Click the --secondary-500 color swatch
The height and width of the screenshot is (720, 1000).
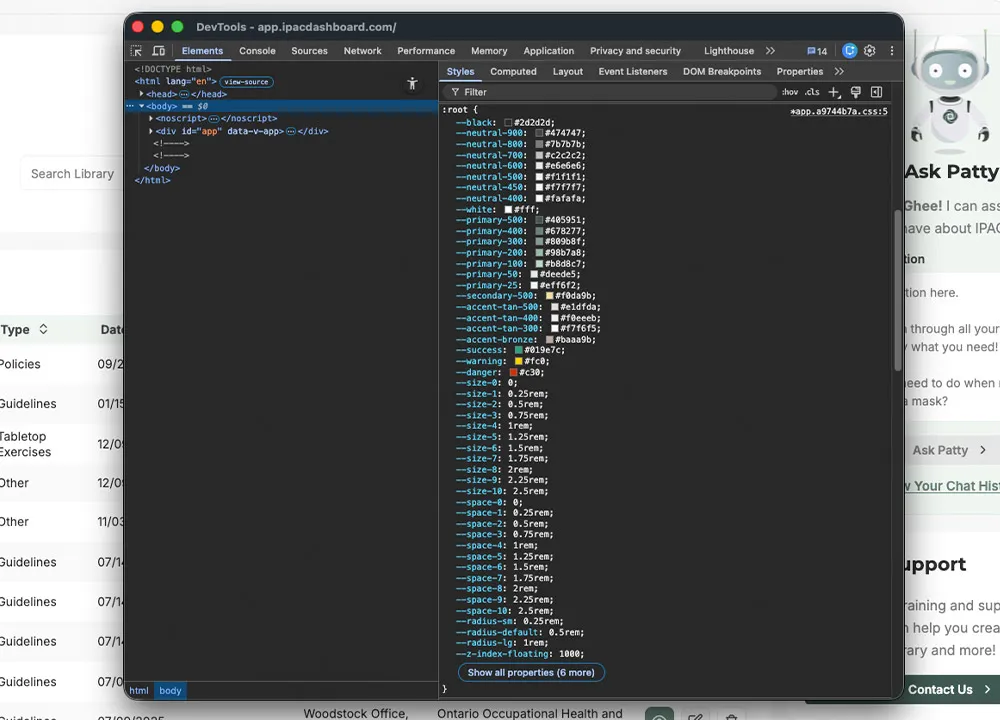point(549,296)
